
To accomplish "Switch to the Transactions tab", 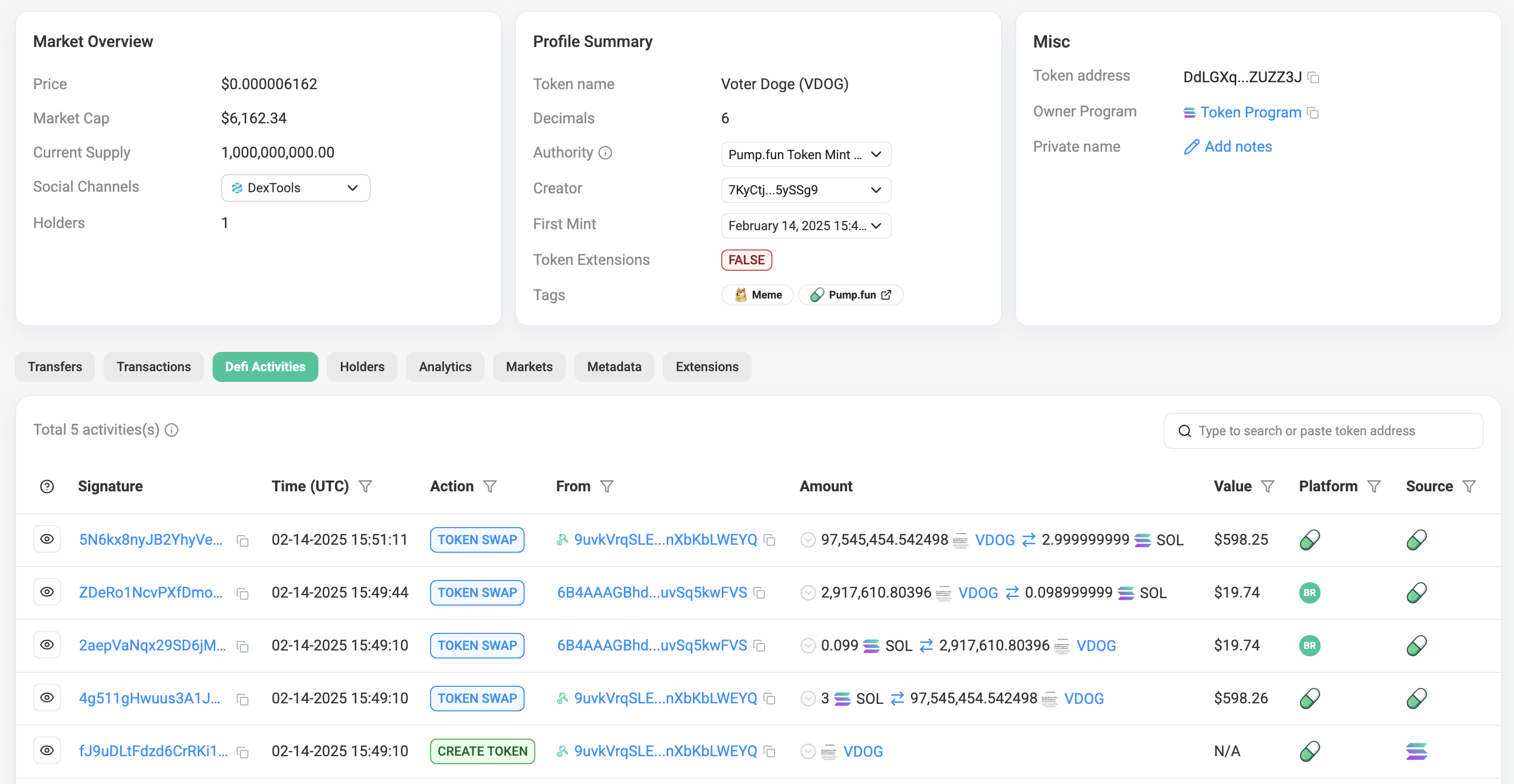I will point(153,367).
